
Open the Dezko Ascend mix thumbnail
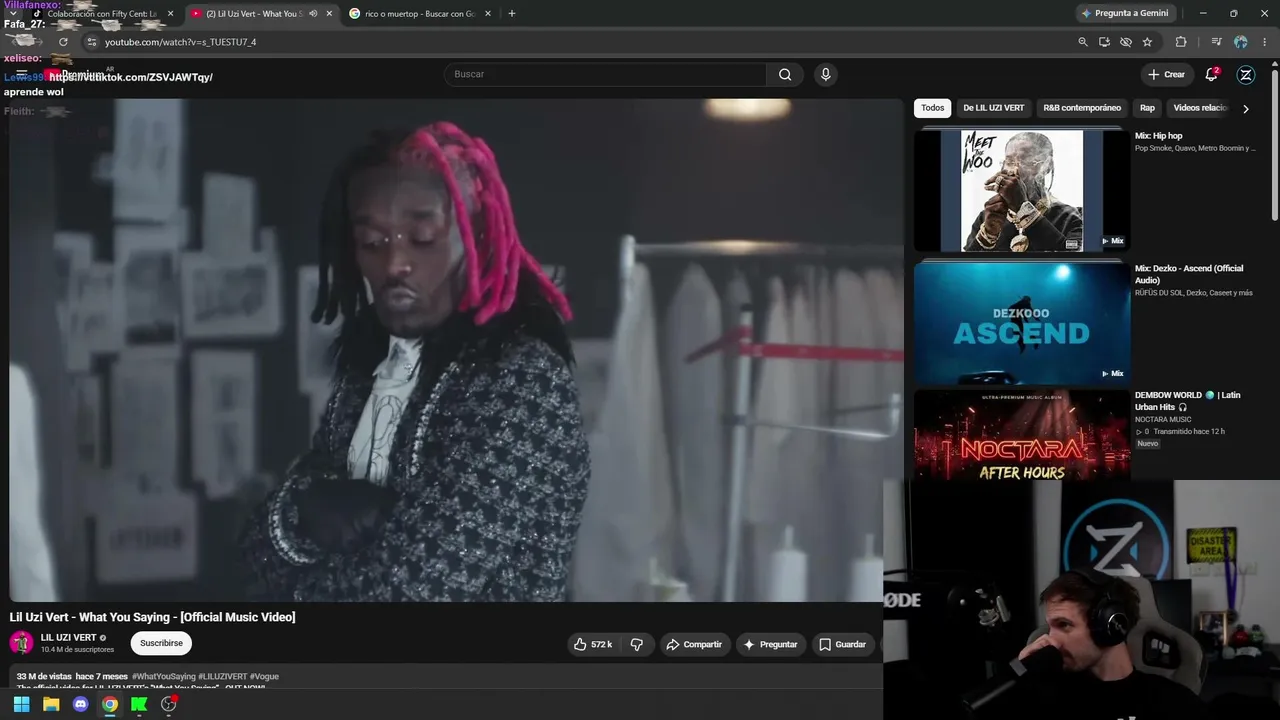[1022, 323]
